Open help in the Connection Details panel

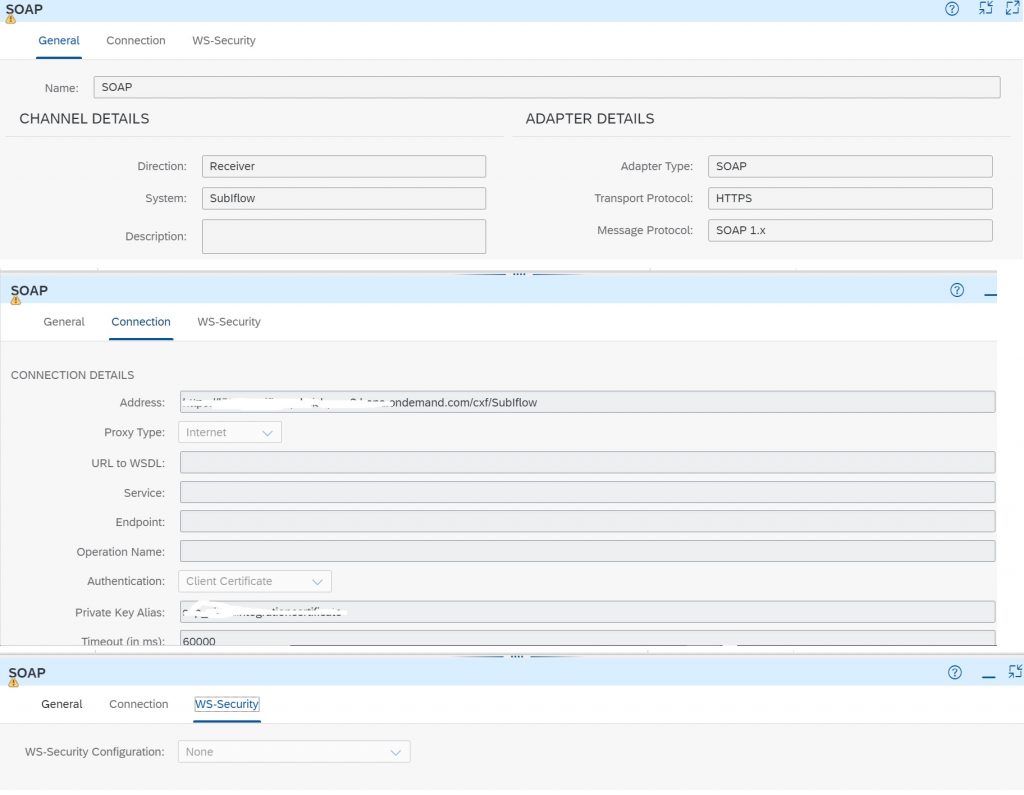(x=957, y=290)
